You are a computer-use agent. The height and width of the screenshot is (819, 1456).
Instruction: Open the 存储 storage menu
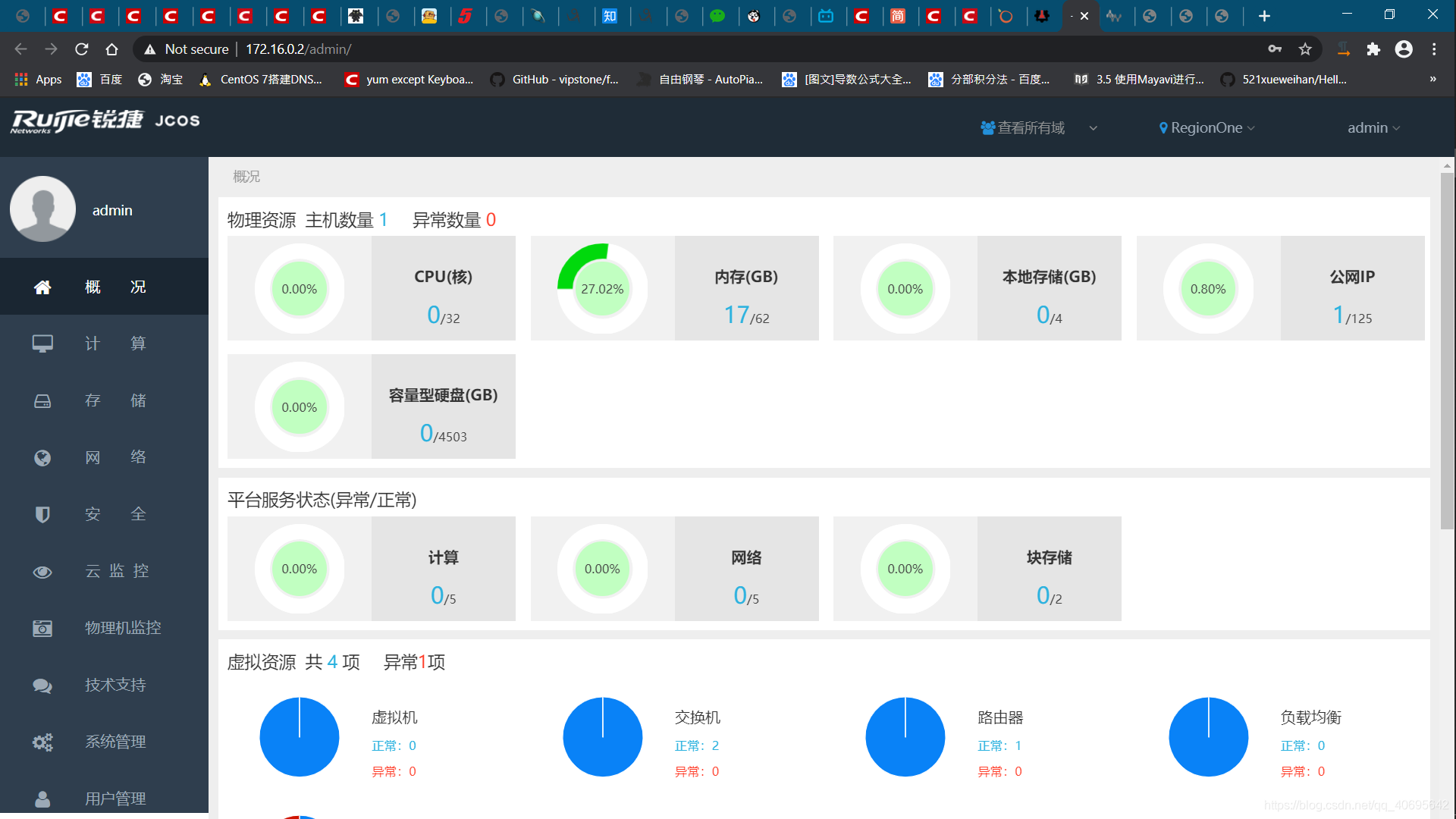point(104,400)
